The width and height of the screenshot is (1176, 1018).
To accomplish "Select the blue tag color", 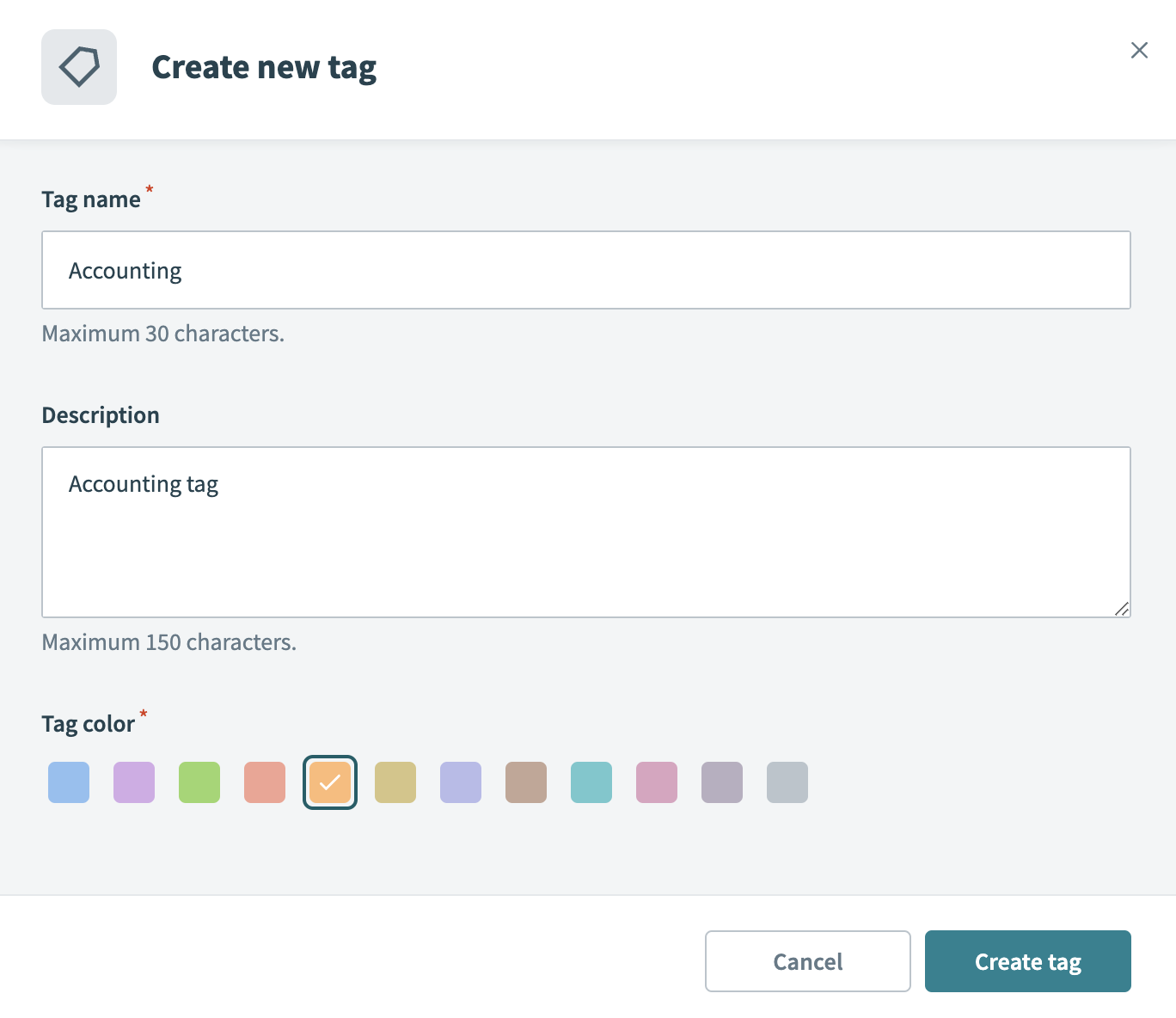I will pyautogui.click(x=68, y=782).
